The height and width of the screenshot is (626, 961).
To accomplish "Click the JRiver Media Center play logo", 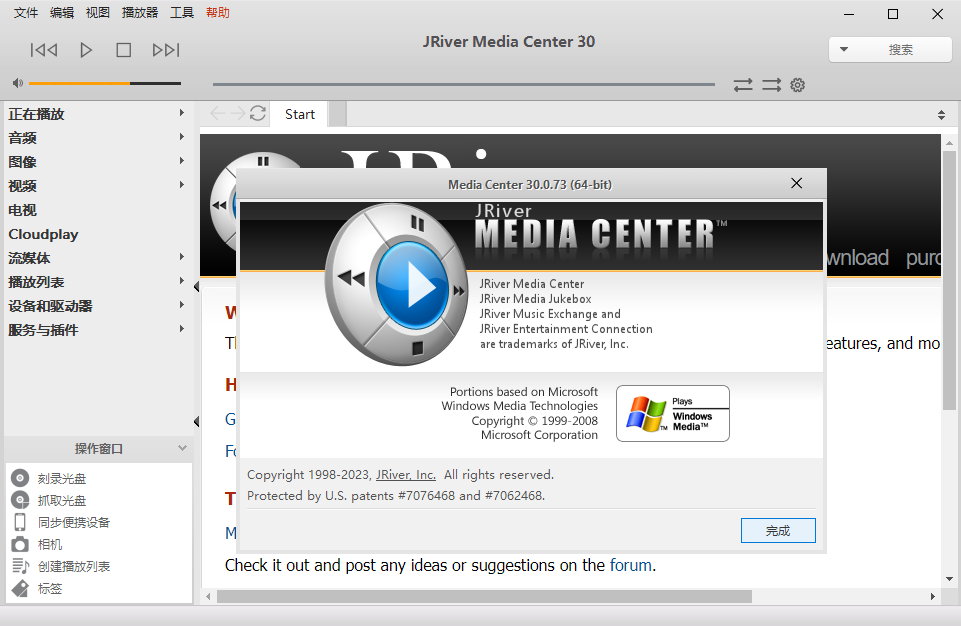I will pyautogui.click(x=397, y=284).
